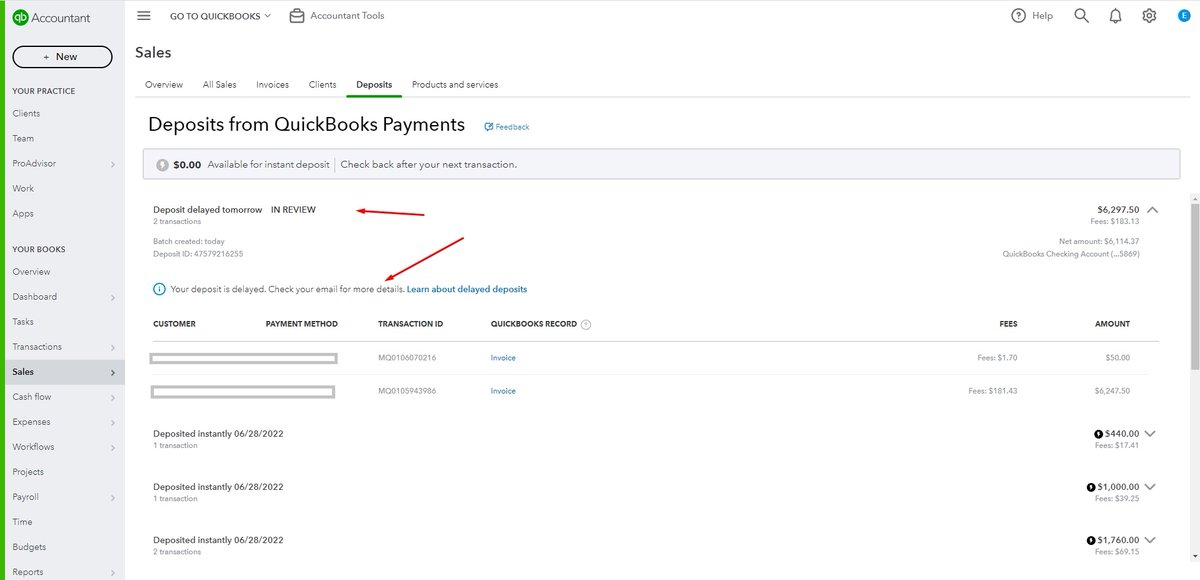Click transaction ID MQ0106070216
This screenshot has width=1200, height=580.
[x=407, y=358]
